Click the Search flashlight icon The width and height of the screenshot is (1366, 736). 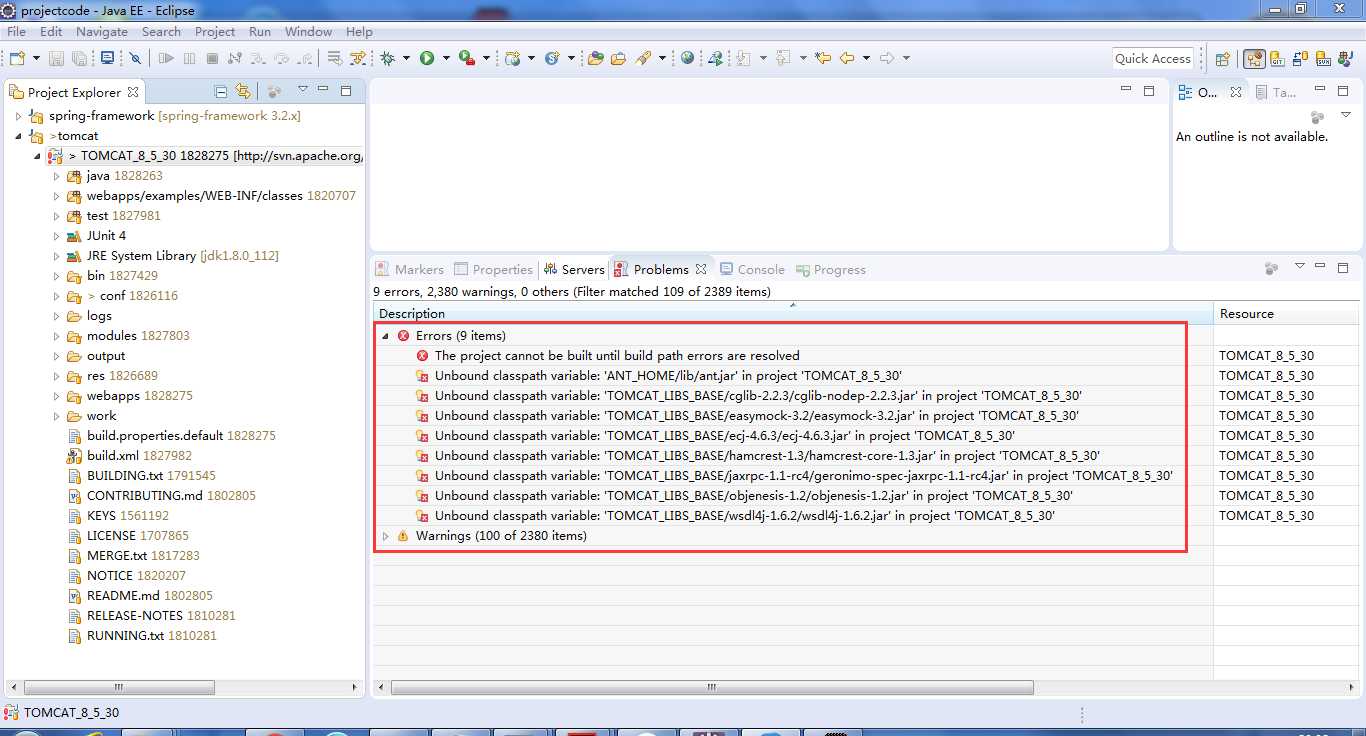click(644, 58)
